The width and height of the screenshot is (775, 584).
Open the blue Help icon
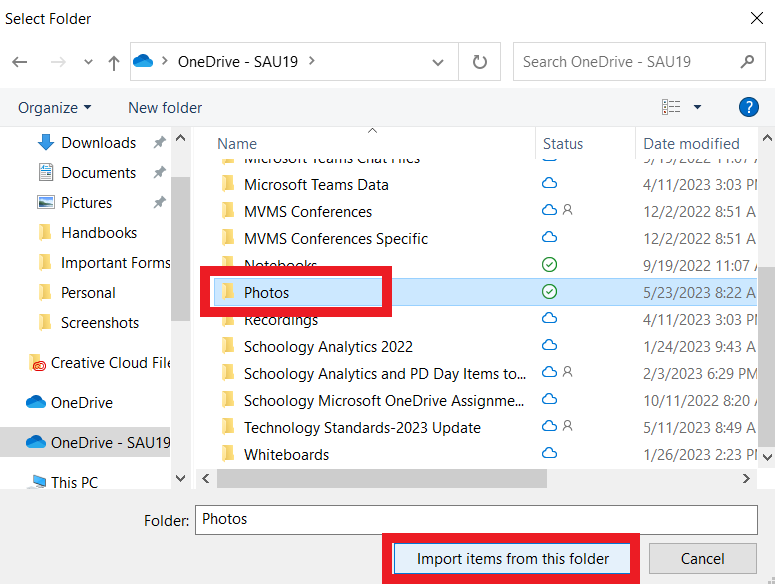(x=748, y=107)
